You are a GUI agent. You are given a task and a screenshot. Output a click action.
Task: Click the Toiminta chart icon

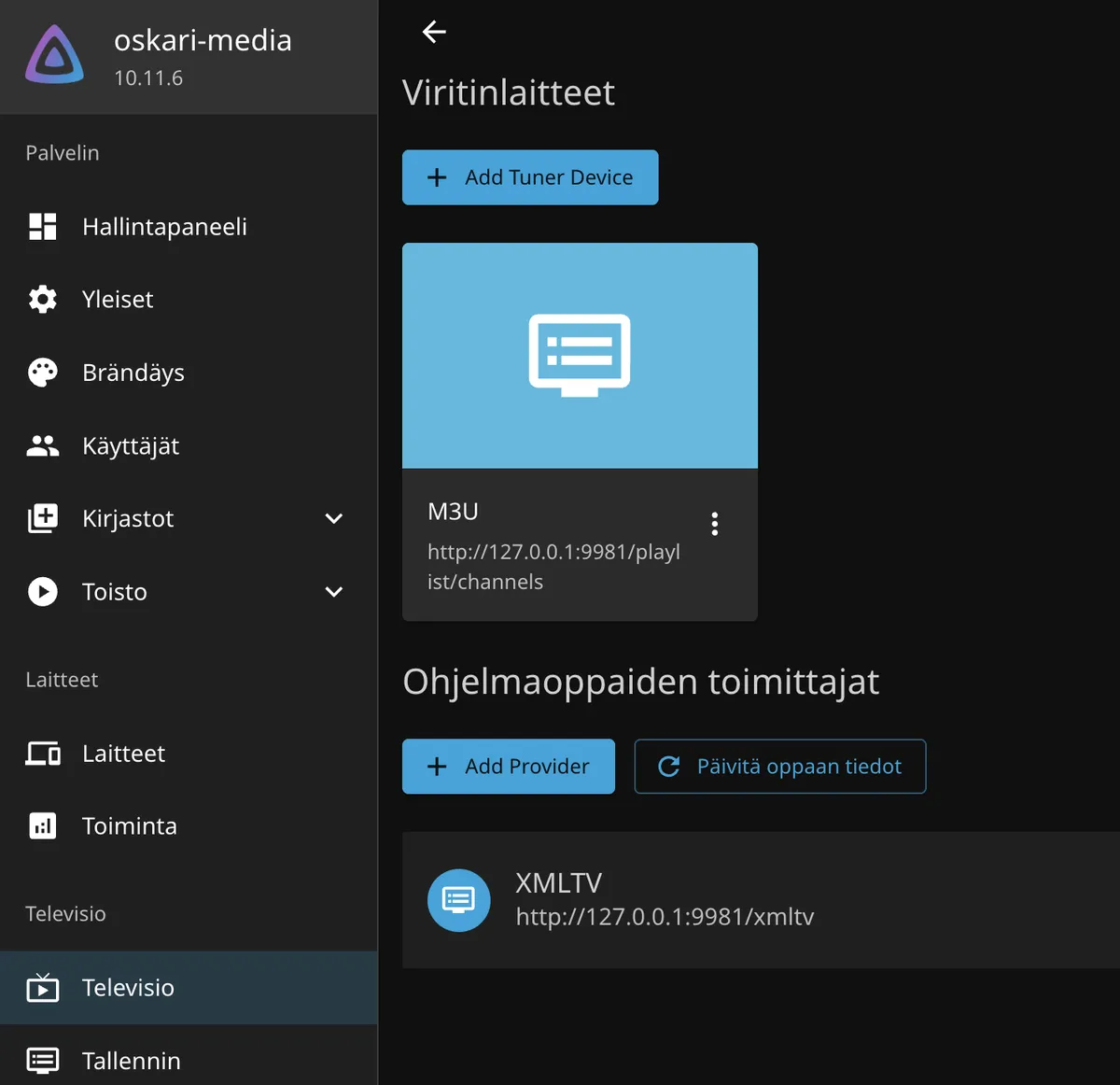[43, 826]
